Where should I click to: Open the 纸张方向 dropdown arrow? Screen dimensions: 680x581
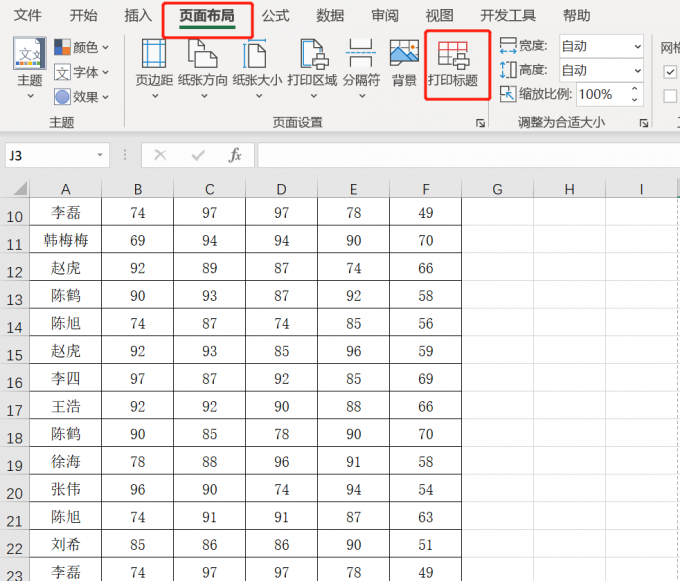pyautogui.click(x=204, y=96)
